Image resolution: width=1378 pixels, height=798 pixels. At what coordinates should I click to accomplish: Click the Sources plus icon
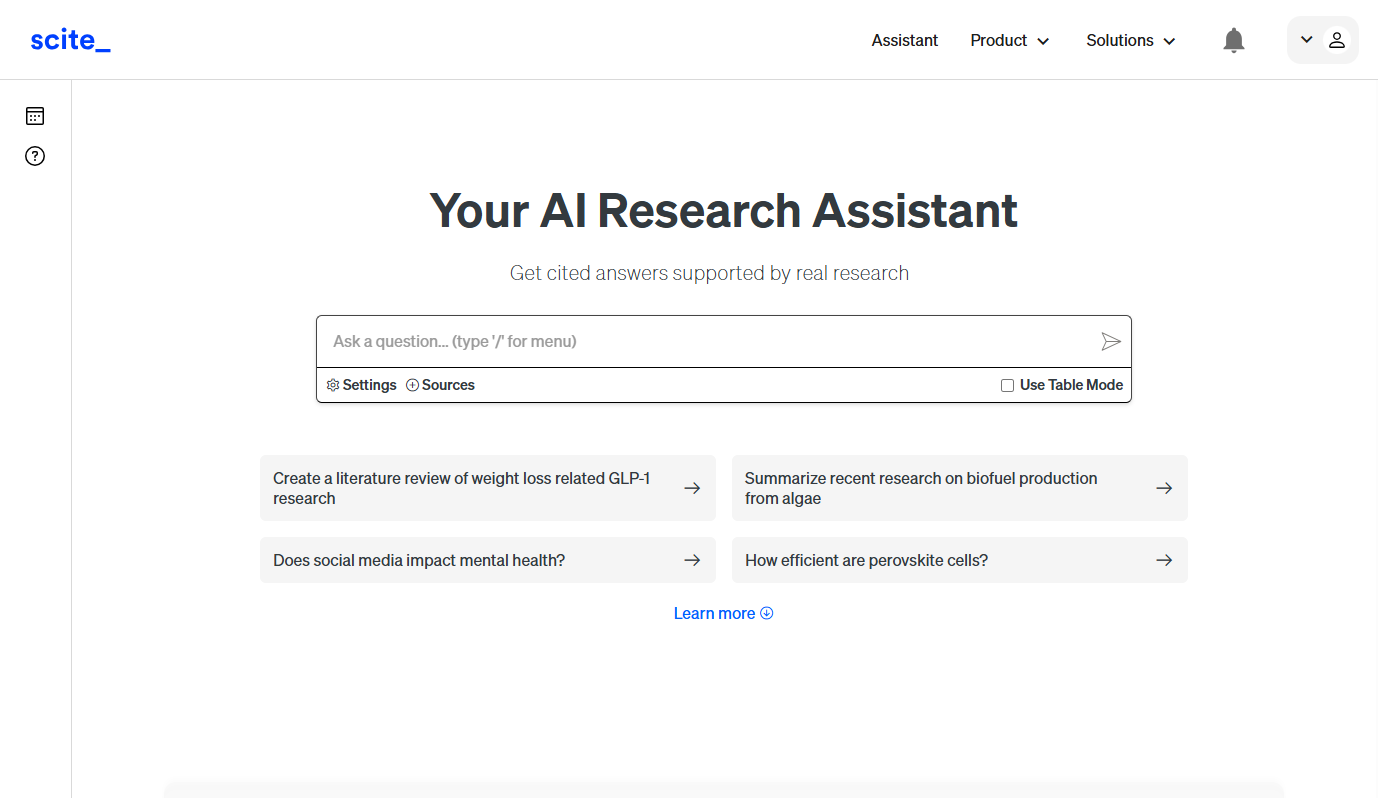click(x=412, y=385)
